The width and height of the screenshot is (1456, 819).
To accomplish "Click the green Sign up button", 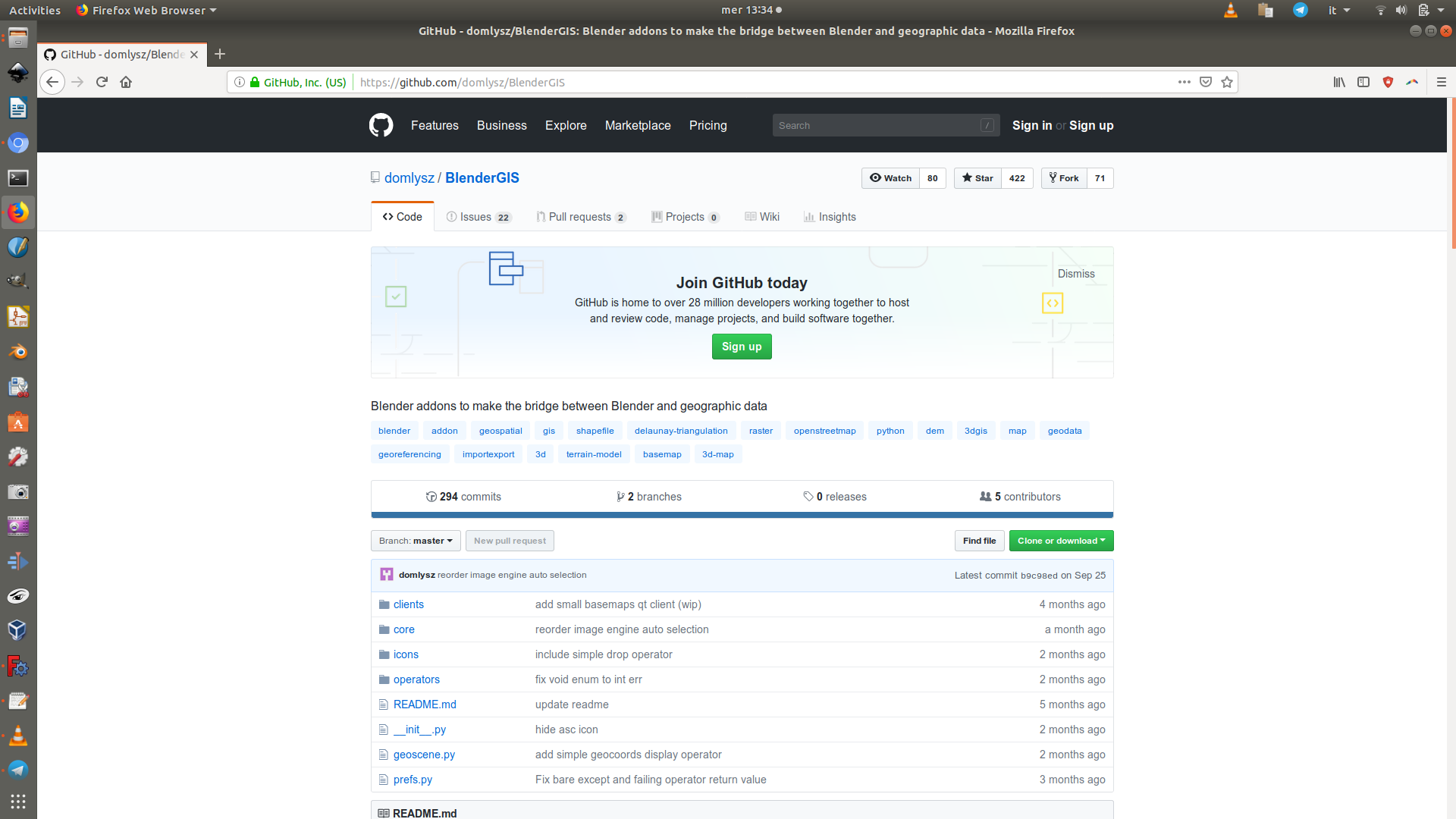I will (x=742, y=347).
